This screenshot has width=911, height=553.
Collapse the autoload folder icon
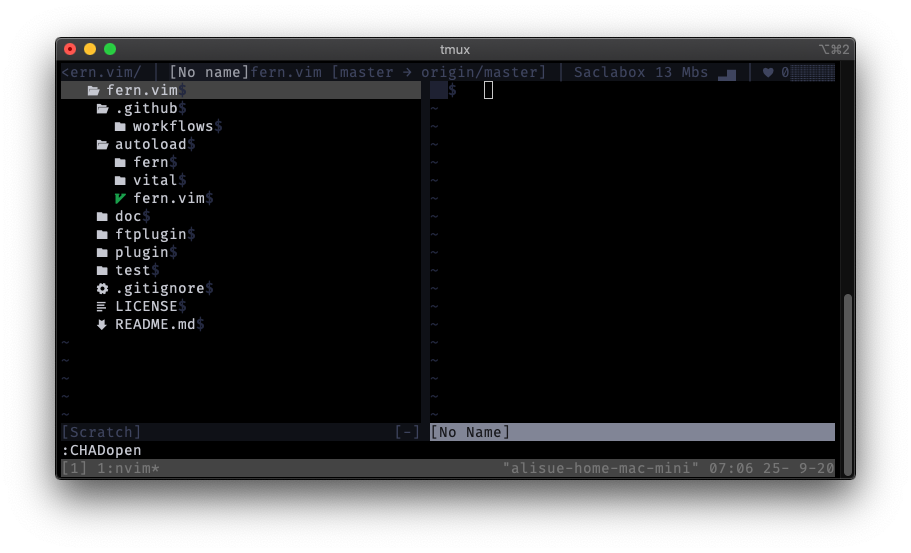102,145
